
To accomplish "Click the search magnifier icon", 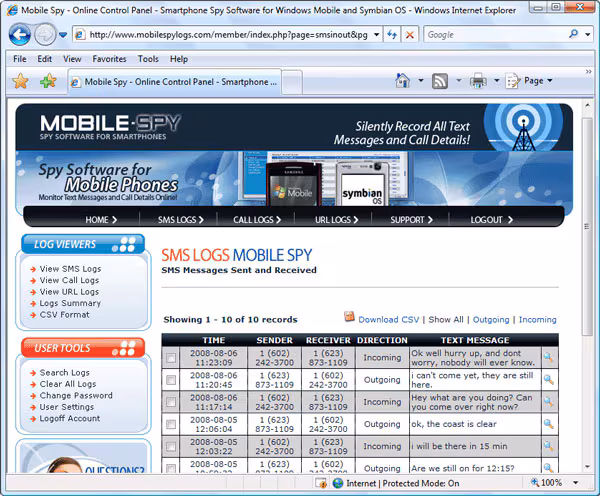I will 574,34.
